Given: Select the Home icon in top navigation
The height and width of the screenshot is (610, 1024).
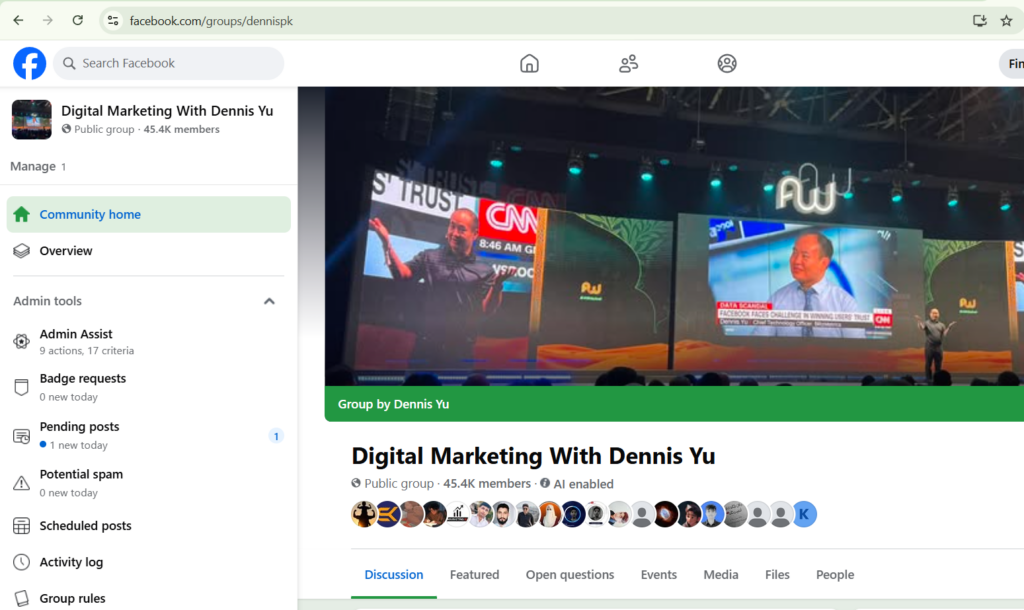Looking at the screenshot, I should point(529,63).
